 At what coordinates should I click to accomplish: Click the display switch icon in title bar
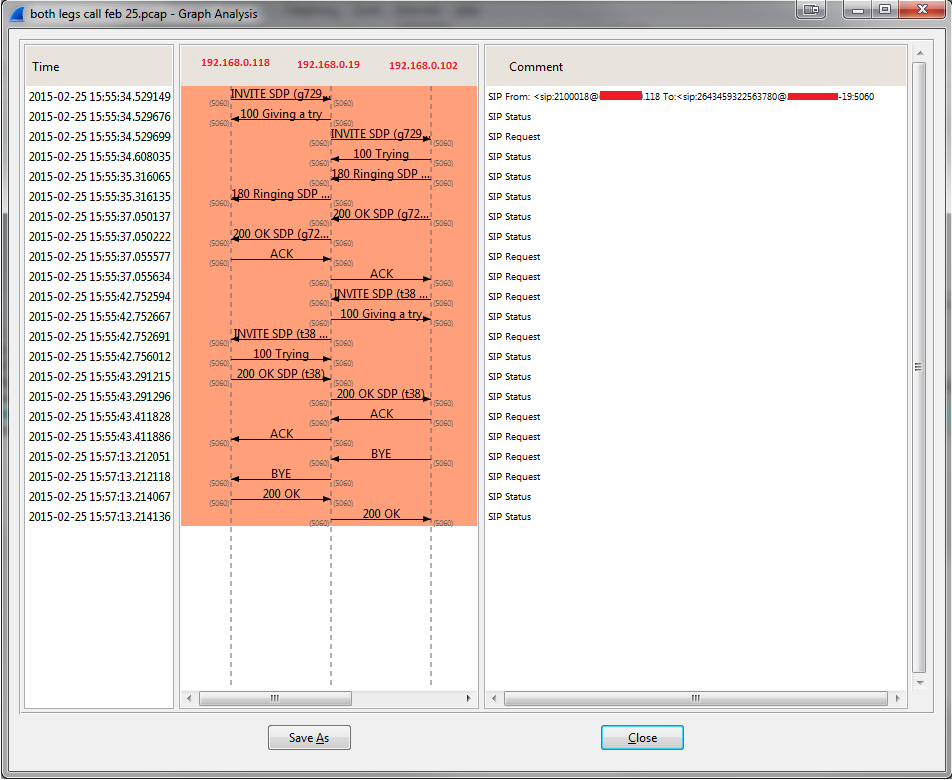811,9
